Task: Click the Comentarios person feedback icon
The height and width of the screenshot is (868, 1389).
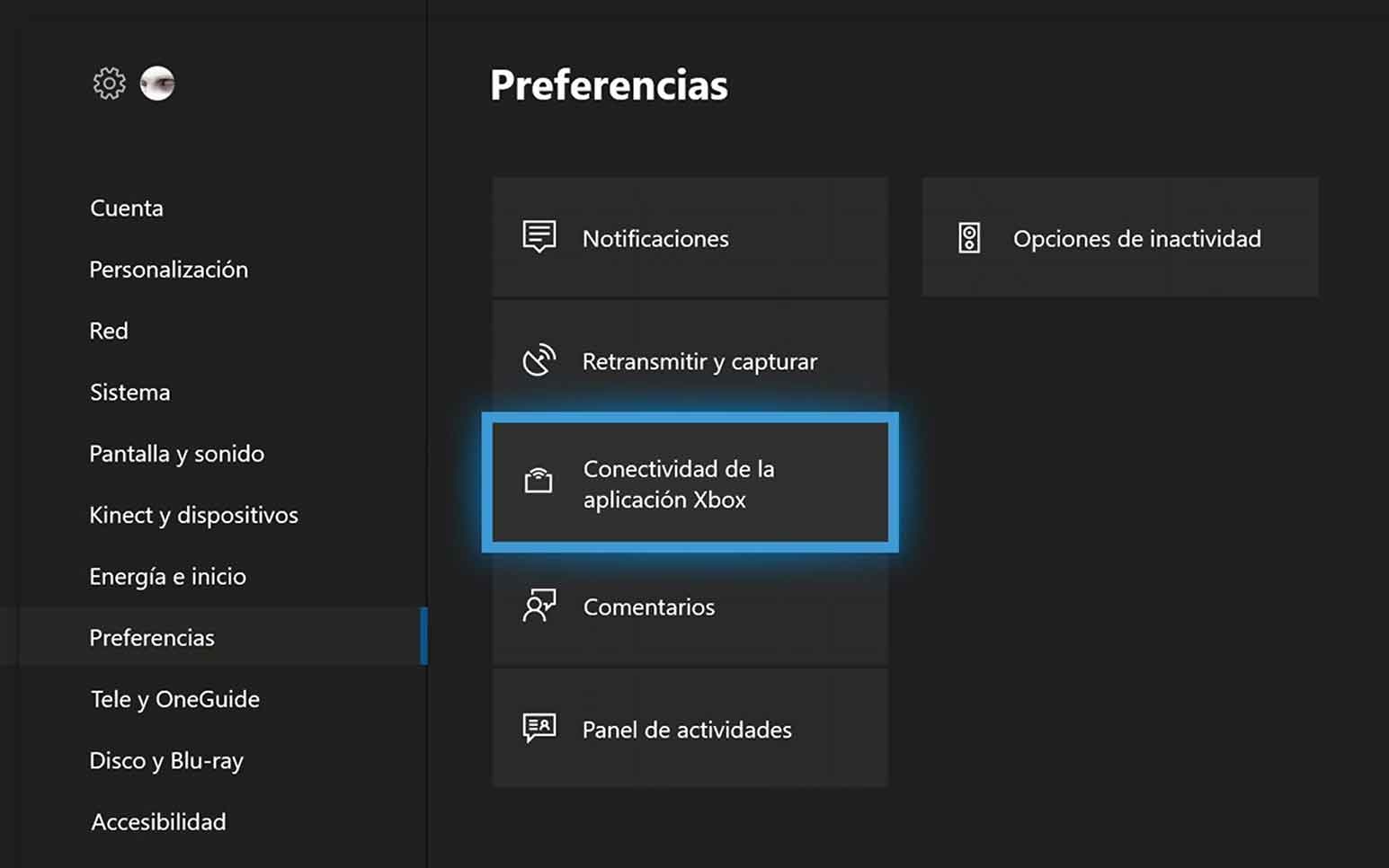Action: click(x=539, y=606)
